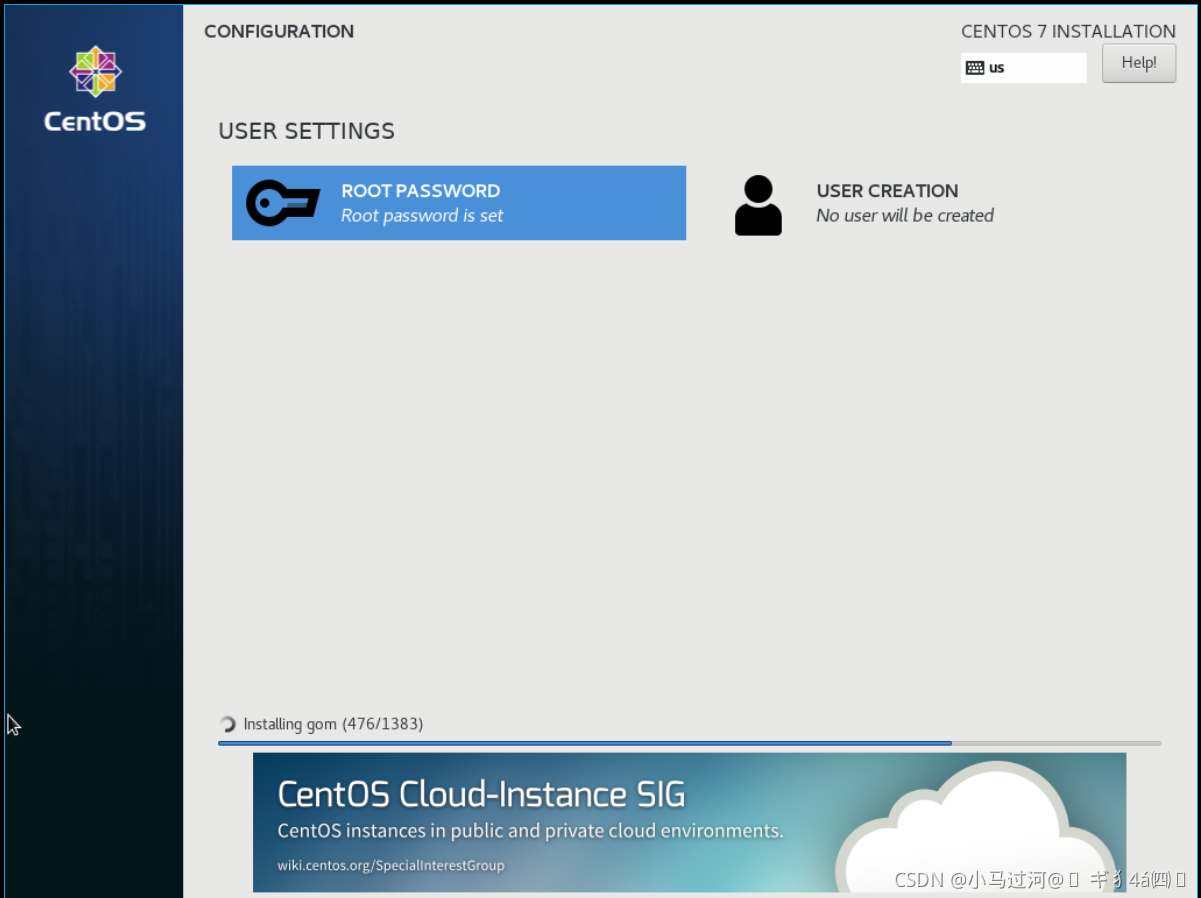
Task: Click the 'Installing gom (476/1383)' status text
Action: [333, 724]
